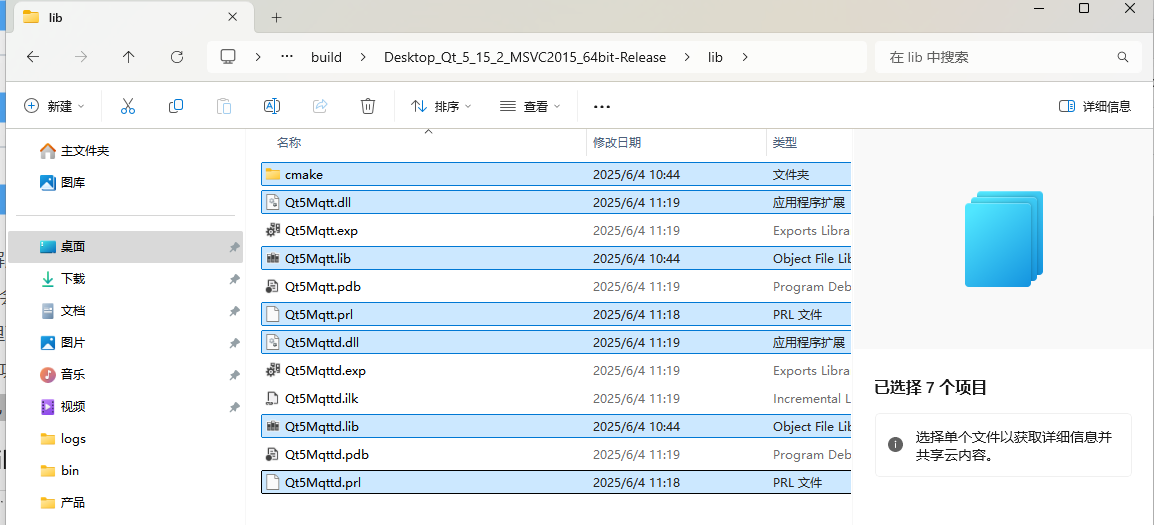Open the new tab plus button
Viewport: 1154px width, 525px height.
point(277,17)
